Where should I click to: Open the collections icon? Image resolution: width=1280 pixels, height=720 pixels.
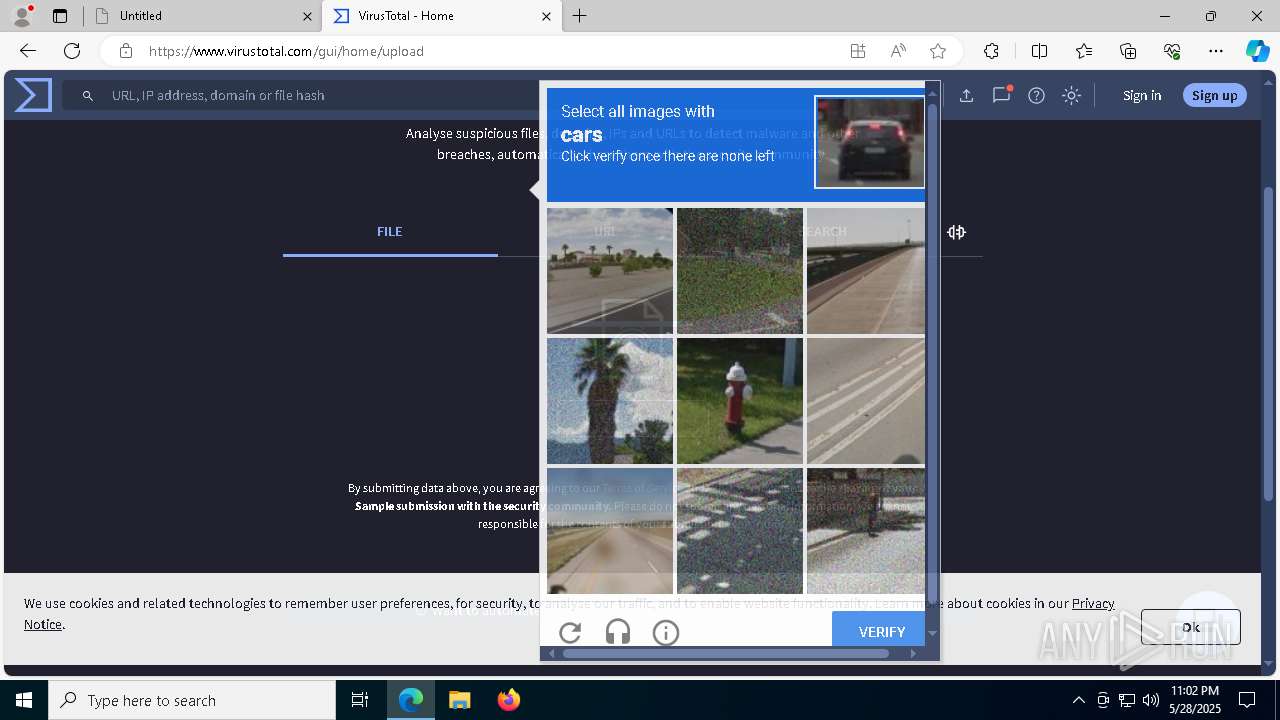coord(1128,51)
